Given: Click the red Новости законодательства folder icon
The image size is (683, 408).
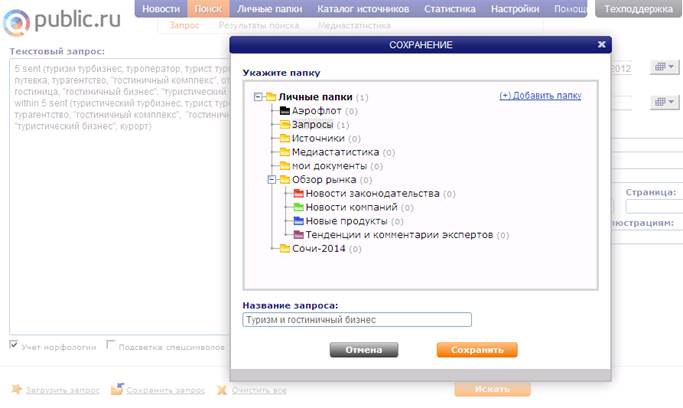Looking at the screenshot, I should (299, 193).
